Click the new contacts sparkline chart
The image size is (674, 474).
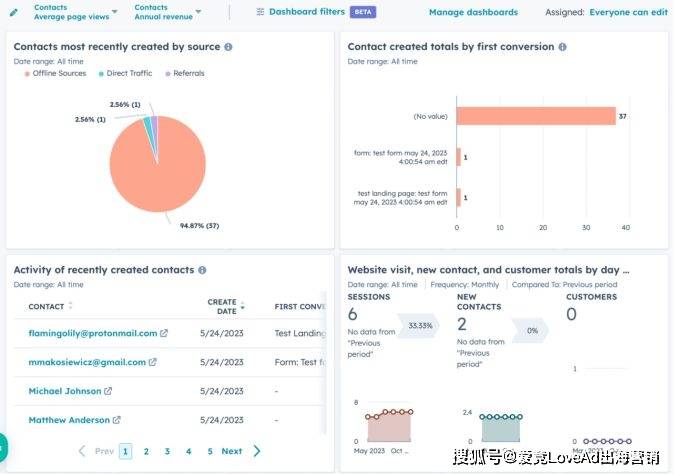501,428
